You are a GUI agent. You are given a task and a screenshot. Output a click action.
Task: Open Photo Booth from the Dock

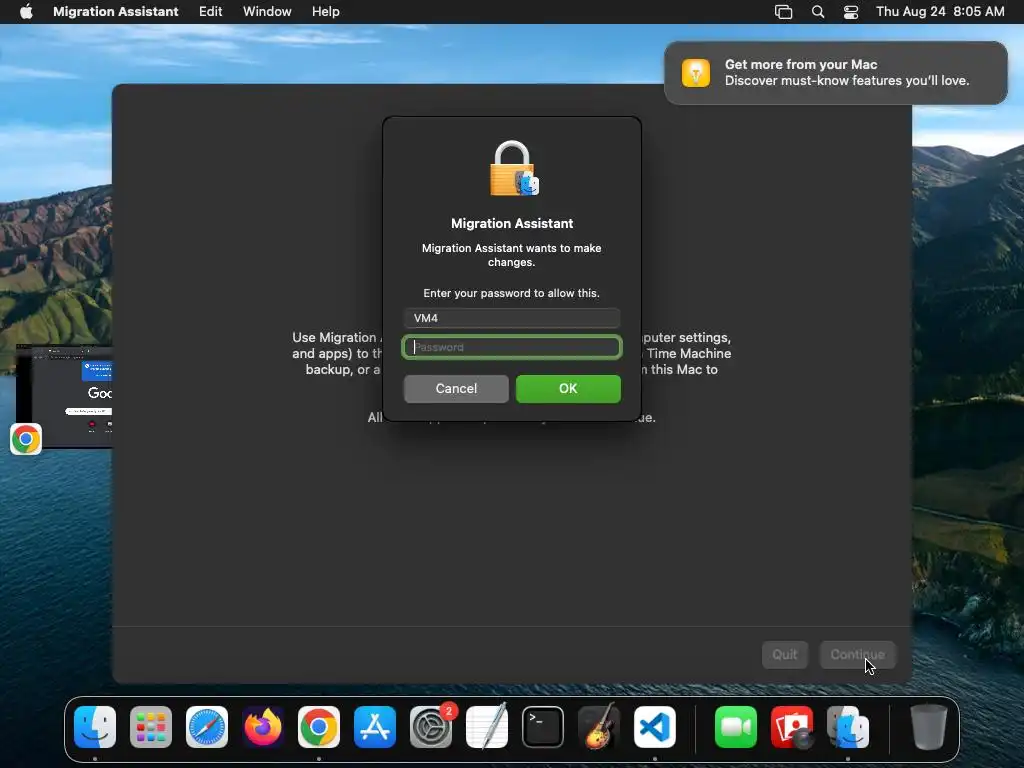(x=792, y=727)
